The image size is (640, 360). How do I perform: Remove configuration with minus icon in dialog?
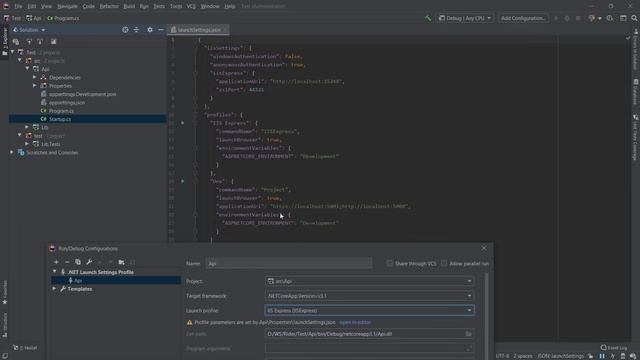tap(67, 262)
